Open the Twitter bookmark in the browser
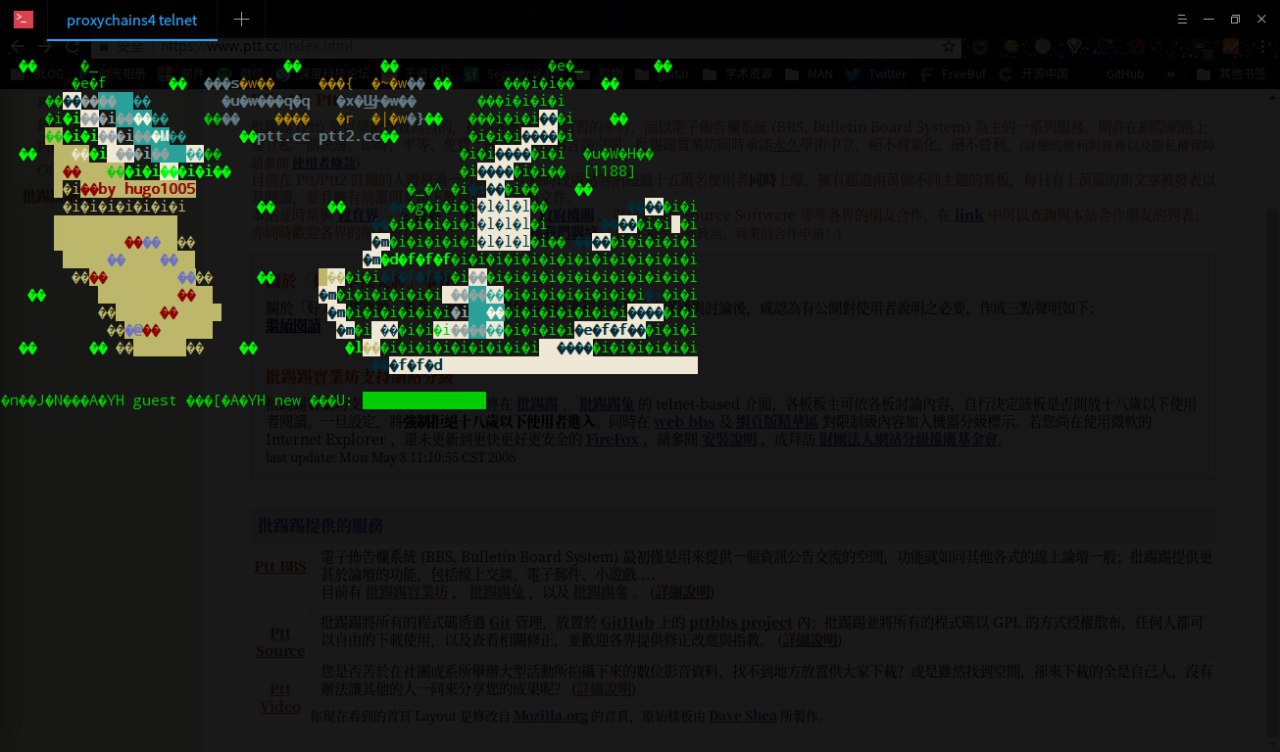 pyautogui.click(x=876, y=74)
